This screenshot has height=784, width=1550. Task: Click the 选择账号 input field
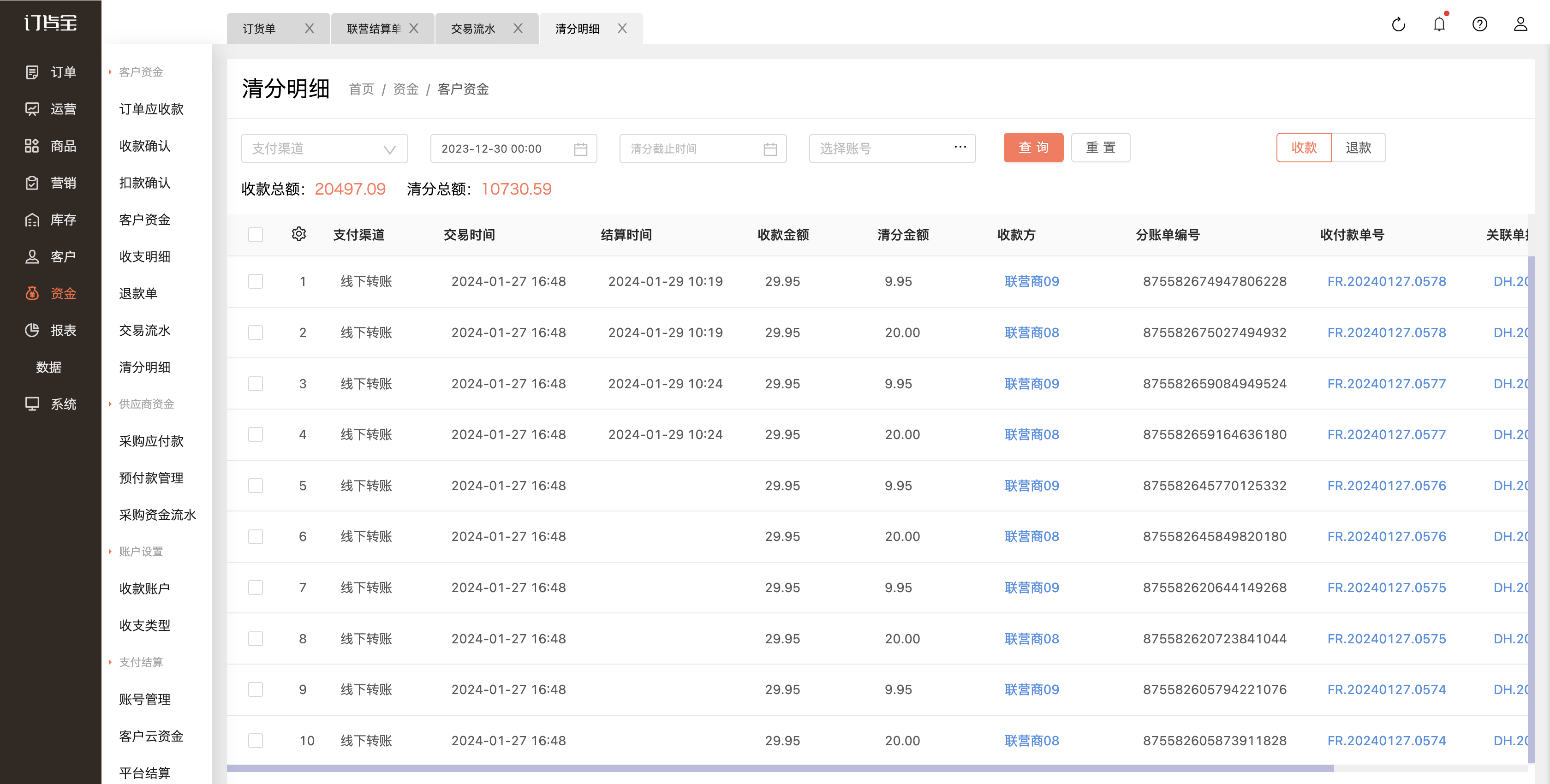coord(892,148)
